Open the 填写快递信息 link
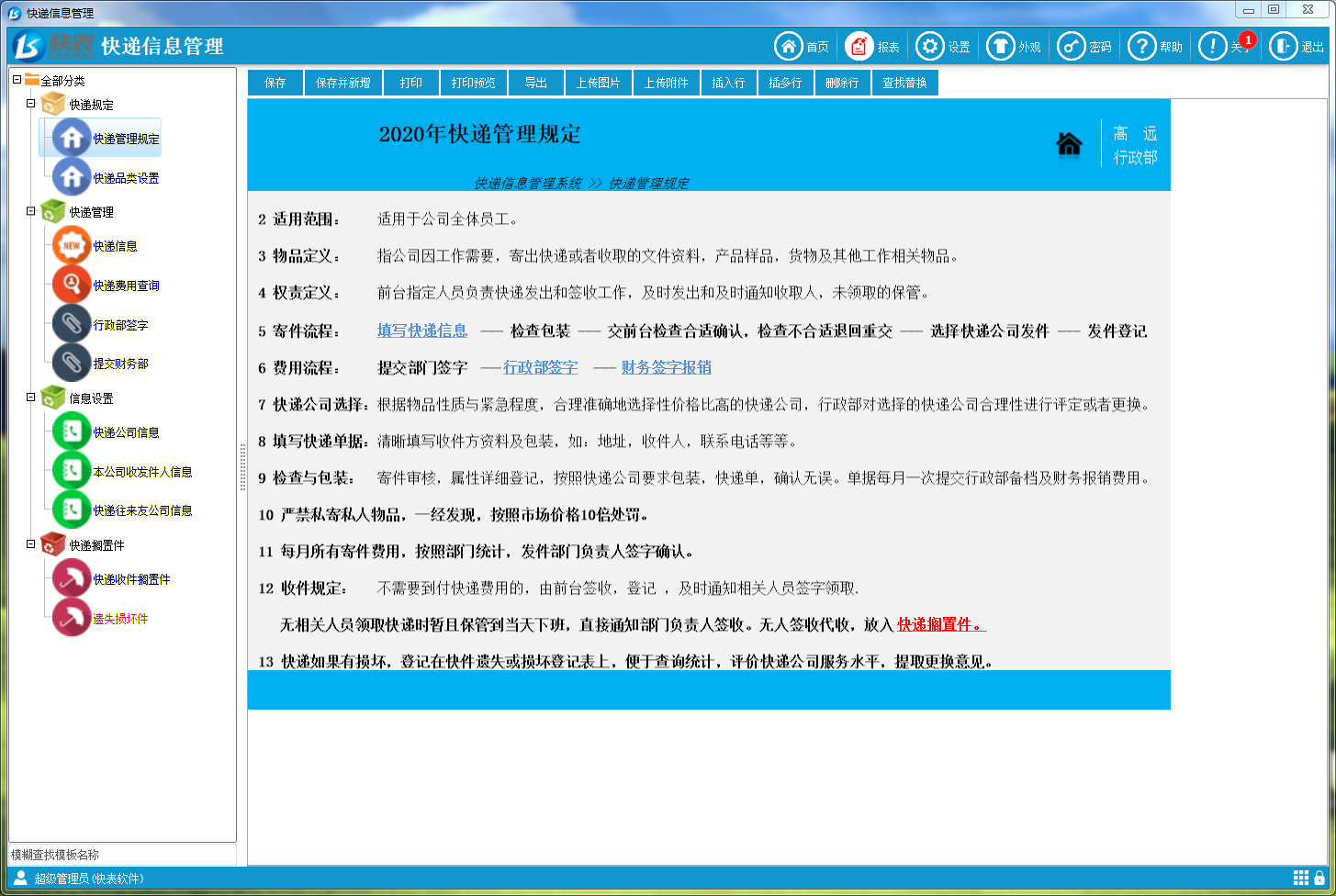Screen dimensions: 1336x896 [x=422, y=330]
